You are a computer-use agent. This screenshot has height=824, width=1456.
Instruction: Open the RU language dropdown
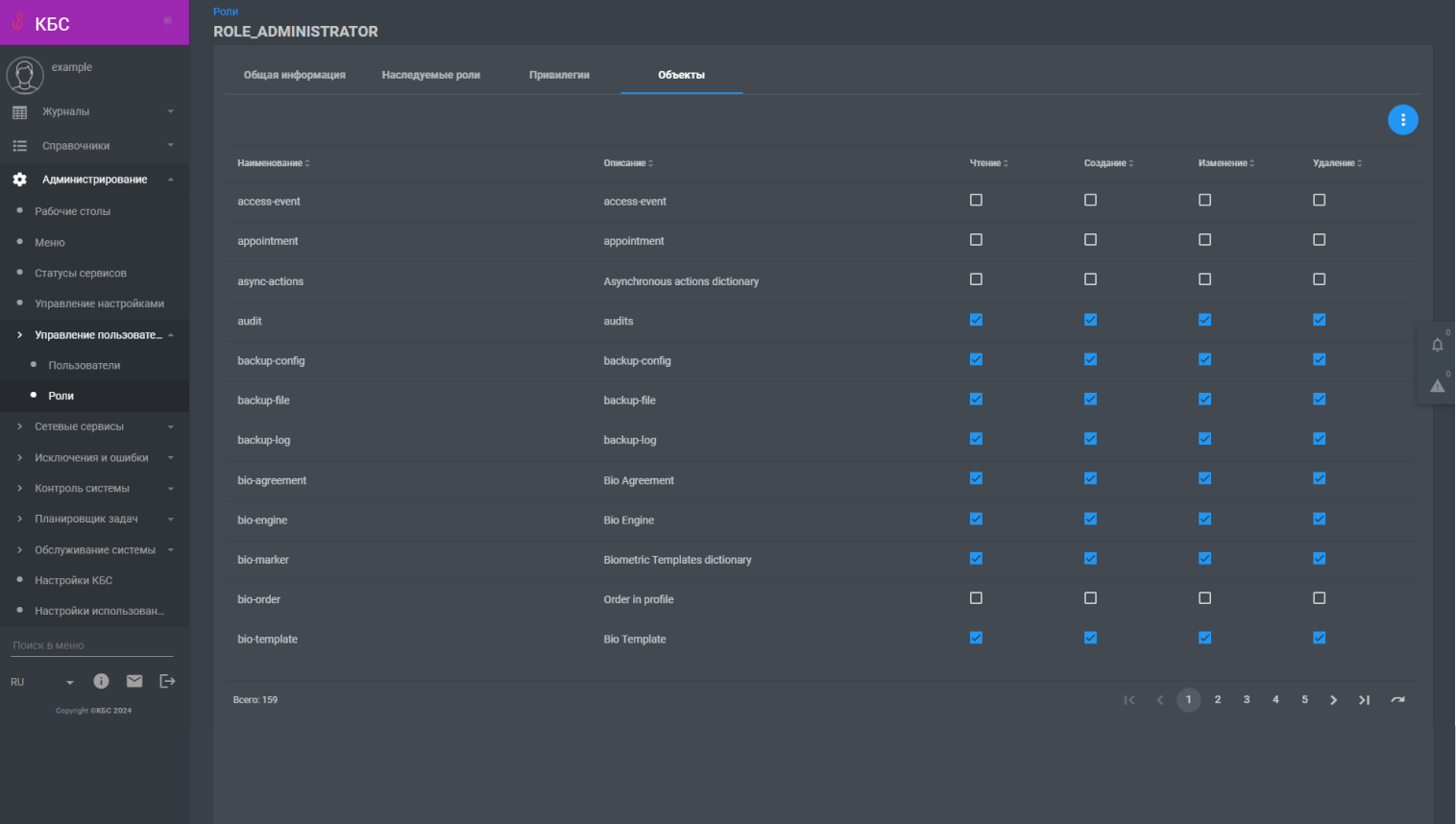point(42,682)
